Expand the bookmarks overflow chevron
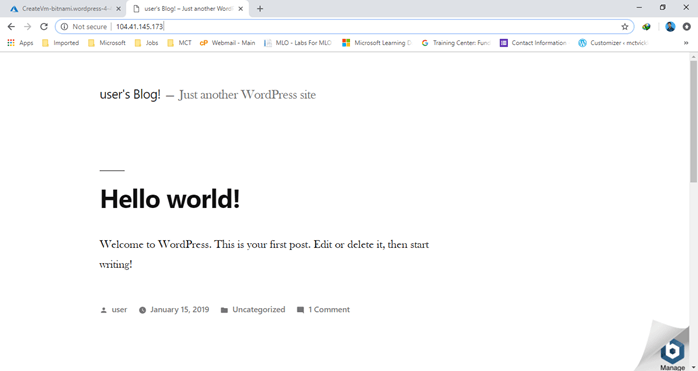The width and height of the screenshot is (698, 371). (x=686, y=43)
